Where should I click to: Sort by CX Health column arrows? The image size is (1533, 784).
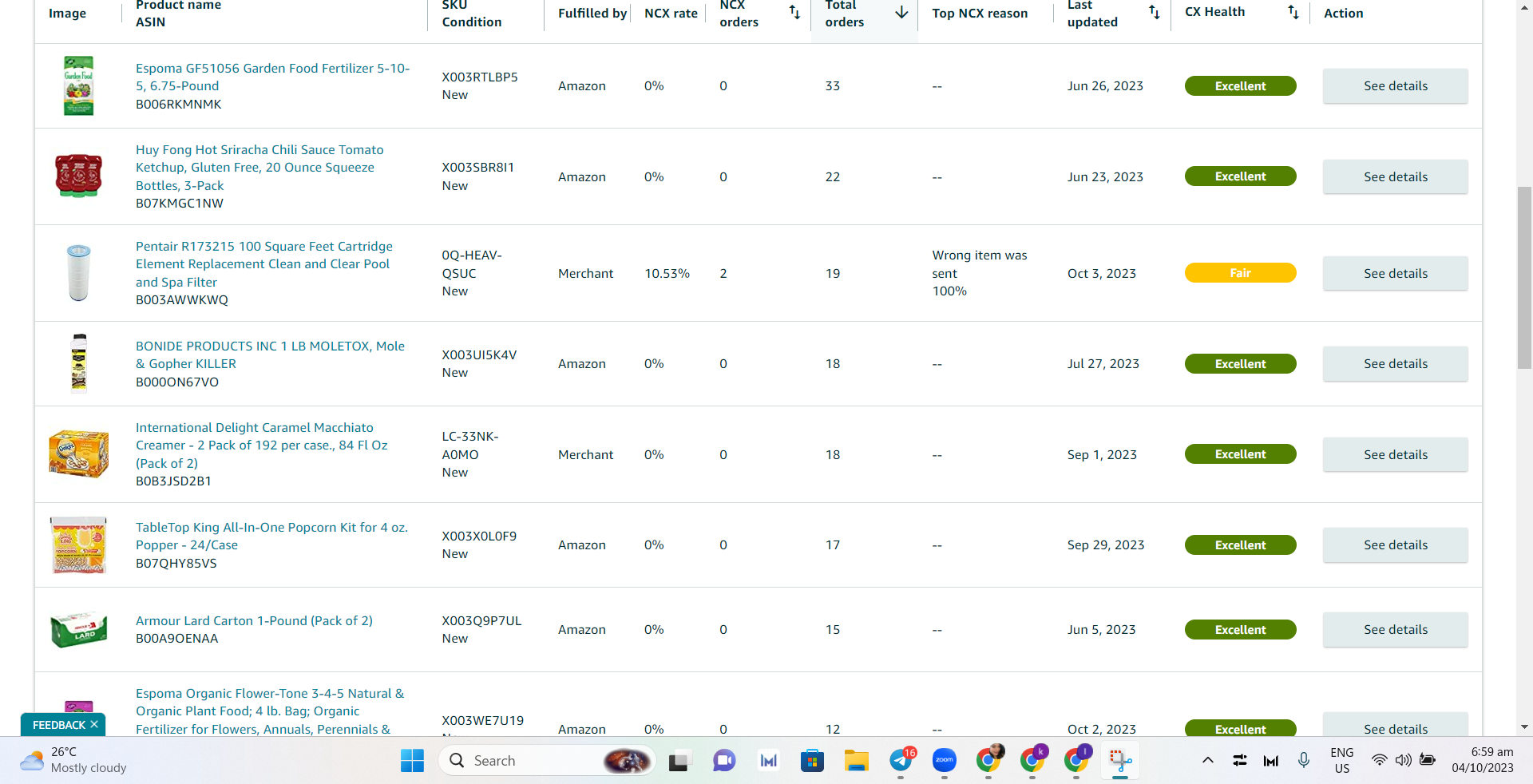pyautogui.click(x=1293, y=12)
